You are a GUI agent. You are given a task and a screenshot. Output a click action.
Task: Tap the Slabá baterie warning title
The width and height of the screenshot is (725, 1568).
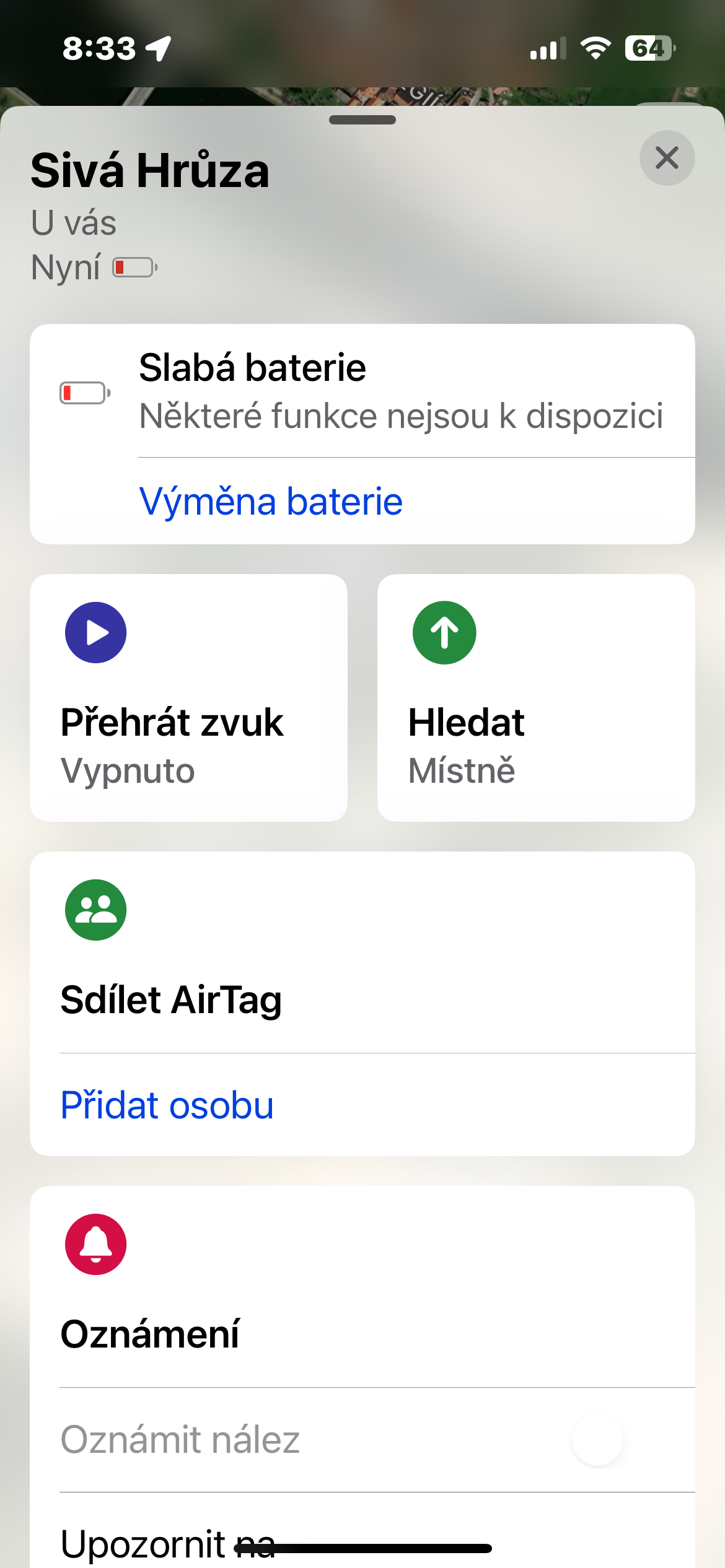coord(252,368)
